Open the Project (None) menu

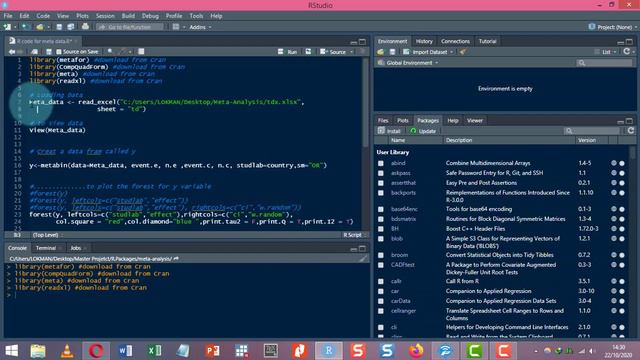tap(613, 27)
